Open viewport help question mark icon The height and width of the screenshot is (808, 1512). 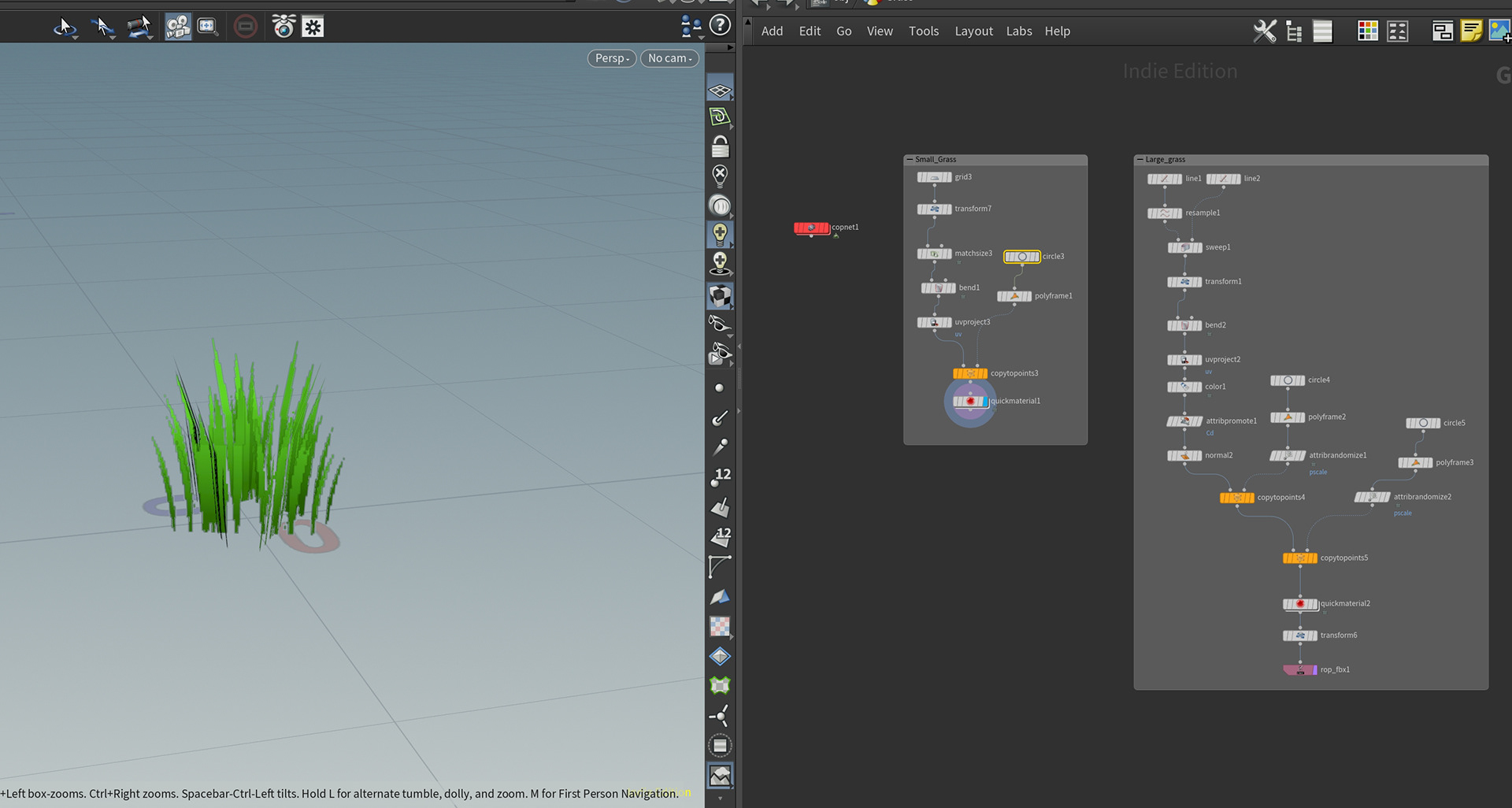click(x=720, y=25)
